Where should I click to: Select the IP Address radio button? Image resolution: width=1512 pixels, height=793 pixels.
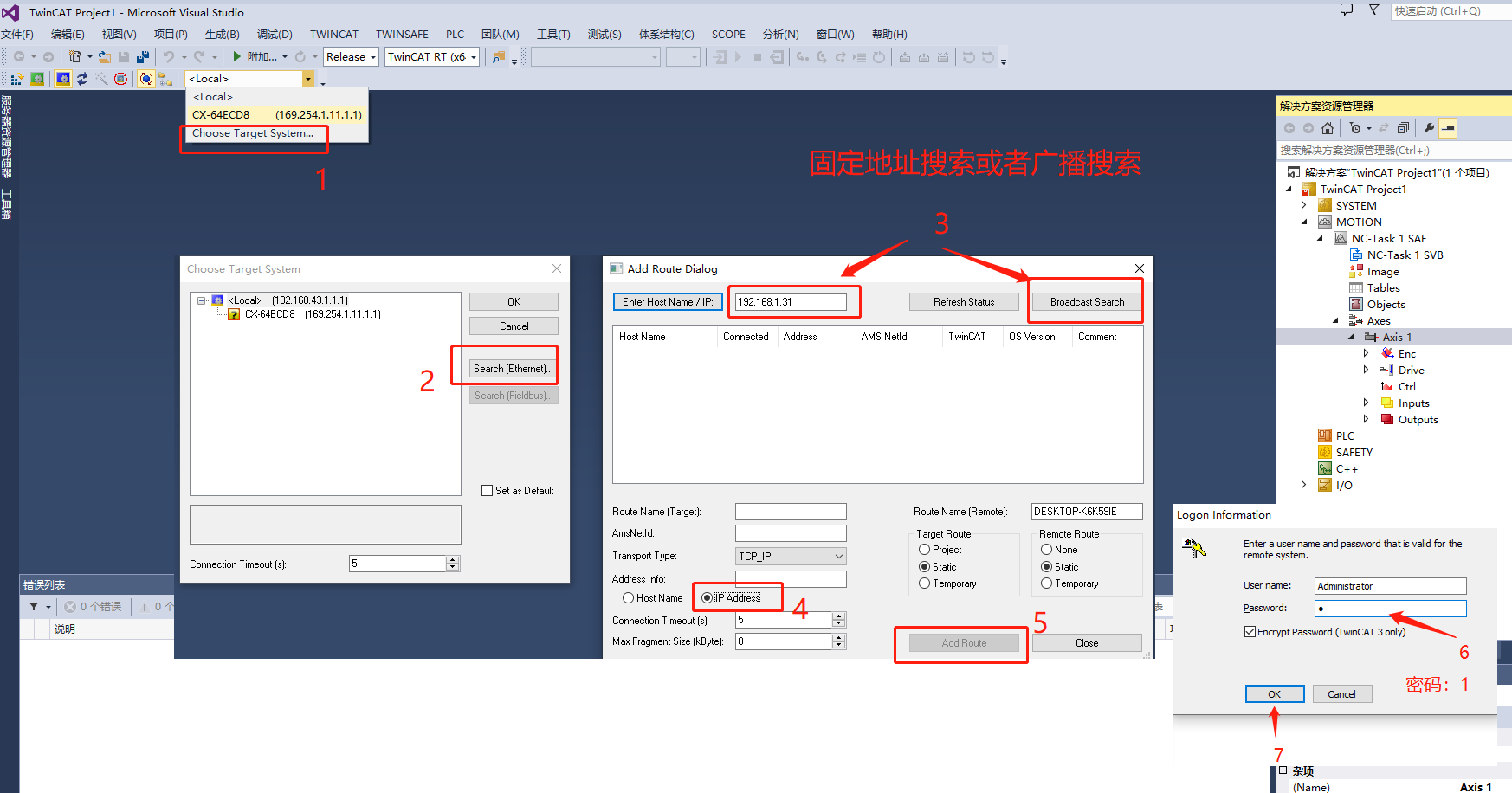707,598
